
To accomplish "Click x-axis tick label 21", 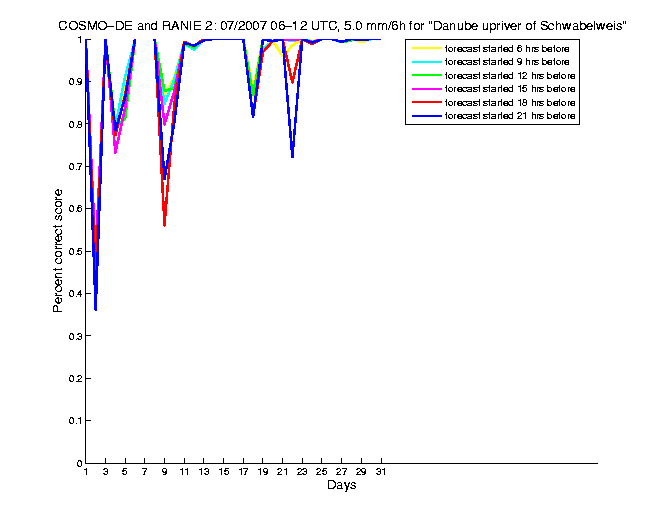I will coord(282,472).
